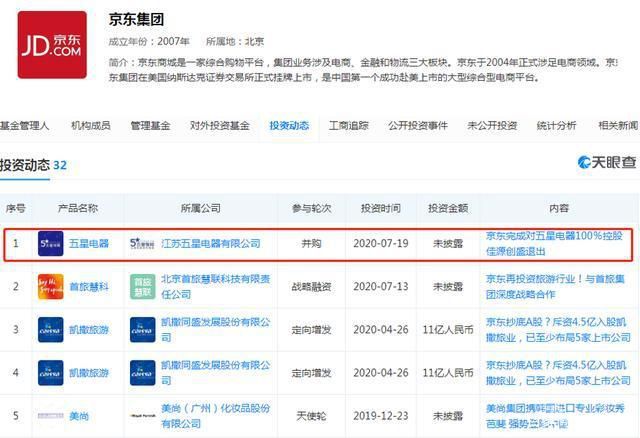Click 江苏五星电器有限公司 company logo
Image resolution: width=640 pixels, height=438 pixels.
click(x=142, y=244)
